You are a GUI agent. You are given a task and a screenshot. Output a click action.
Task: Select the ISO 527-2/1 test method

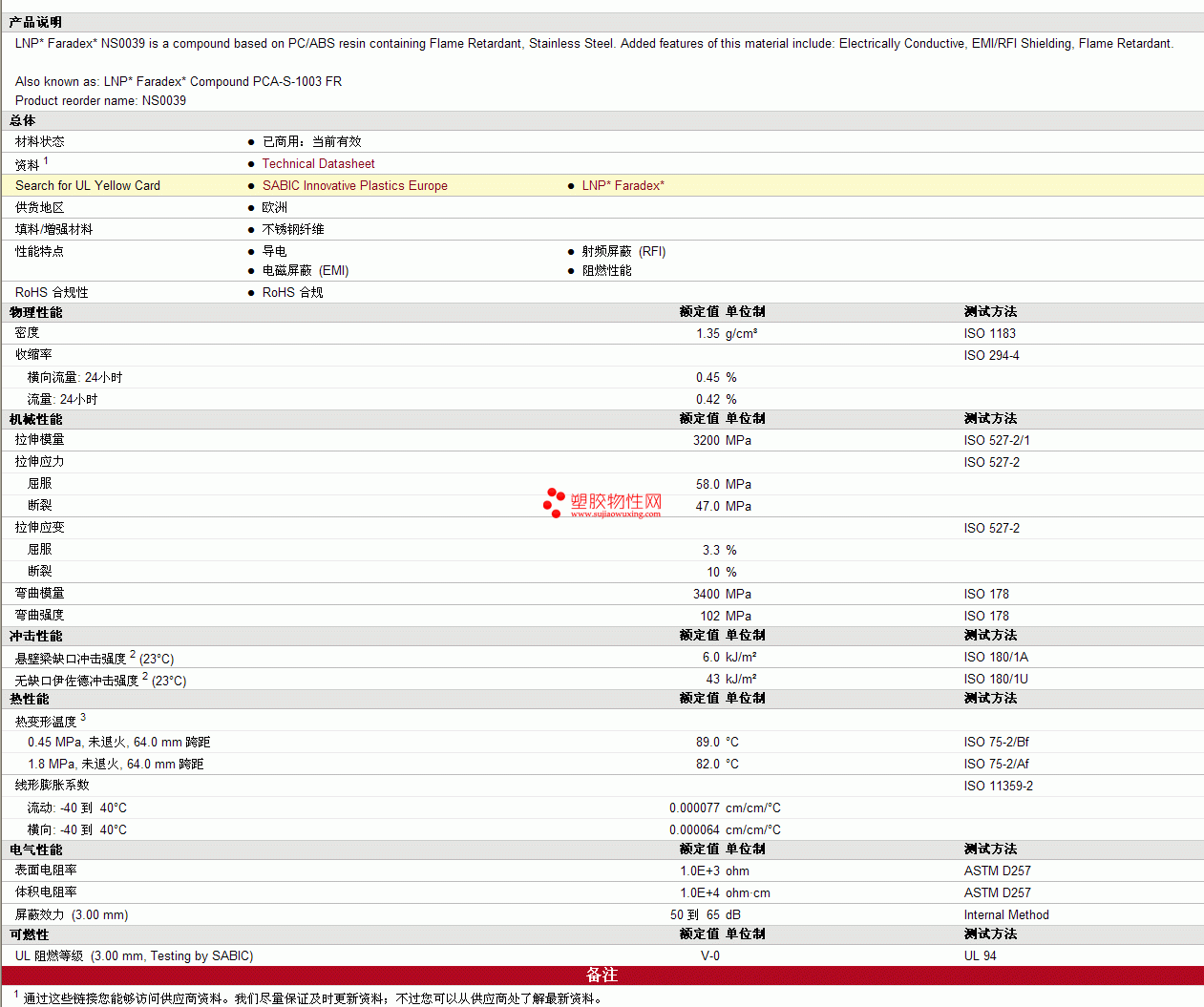997,441
